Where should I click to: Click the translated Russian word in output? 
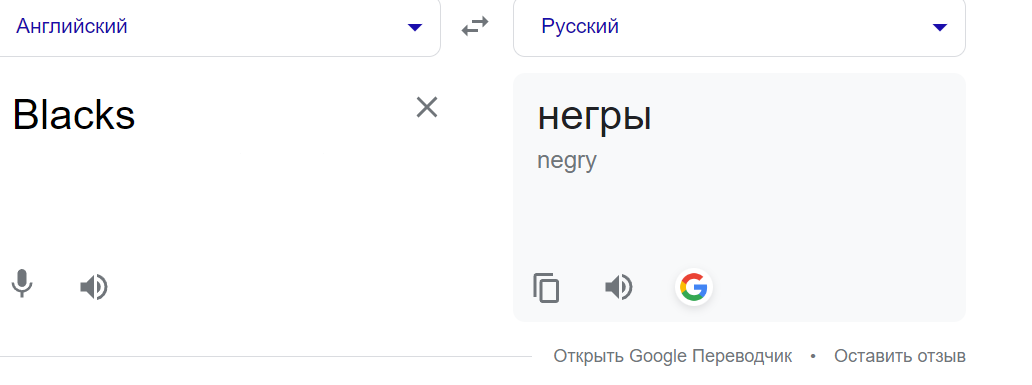(595, 117)
